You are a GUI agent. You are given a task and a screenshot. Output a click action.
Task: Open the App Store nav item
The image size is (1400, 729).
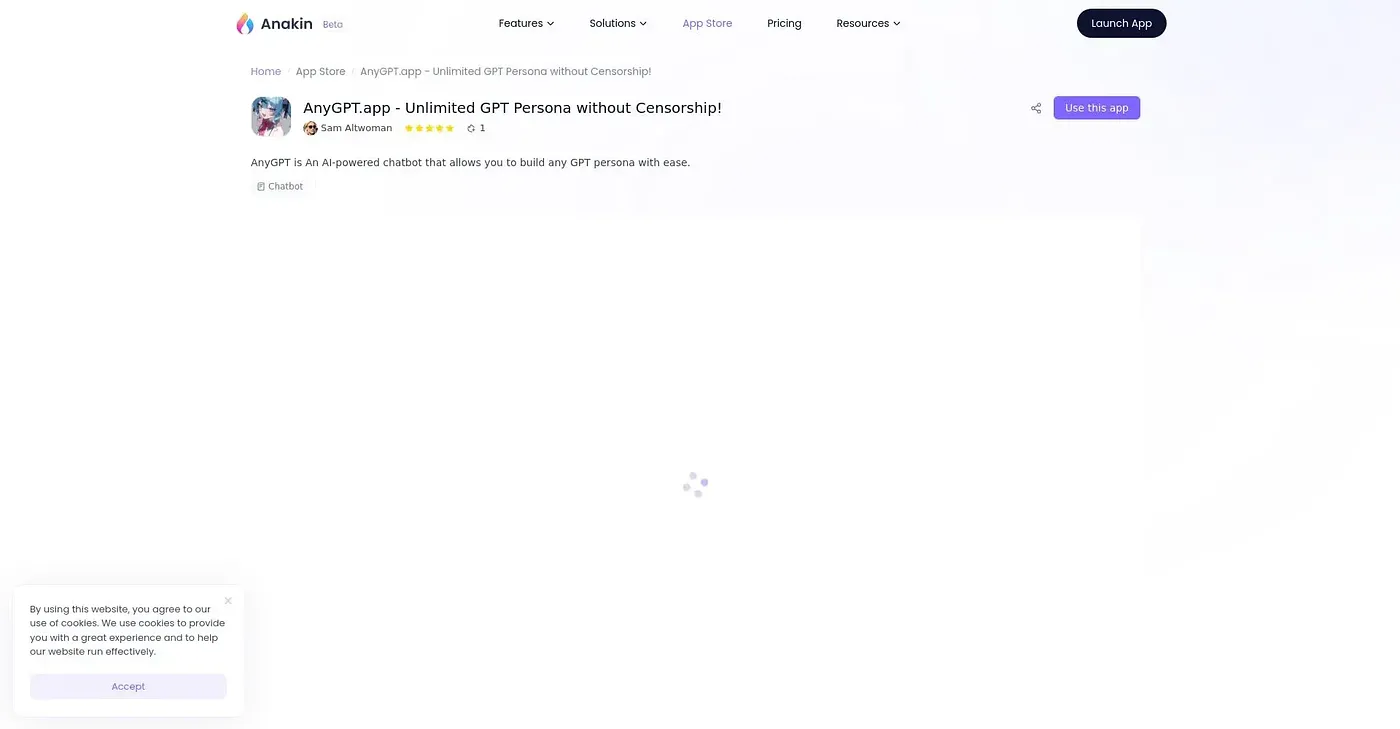pos(707,23)
